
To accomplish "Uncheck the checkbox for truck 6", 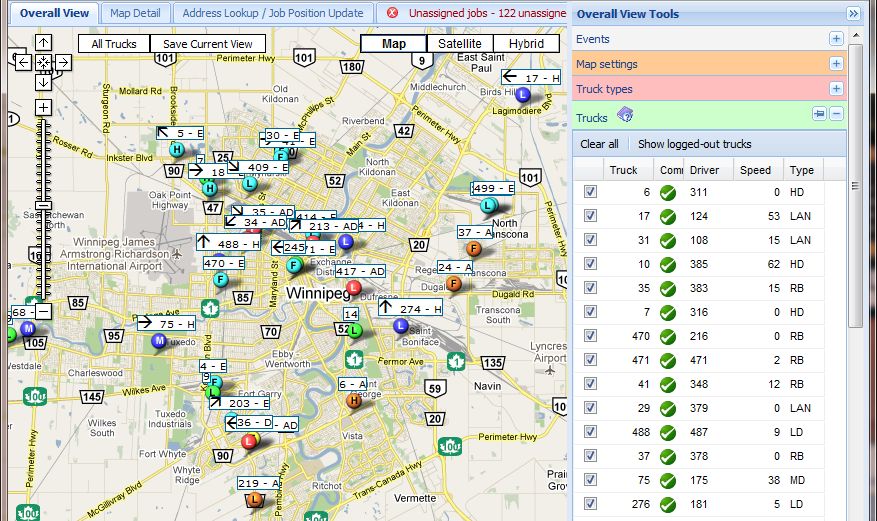I will [590, 191].
